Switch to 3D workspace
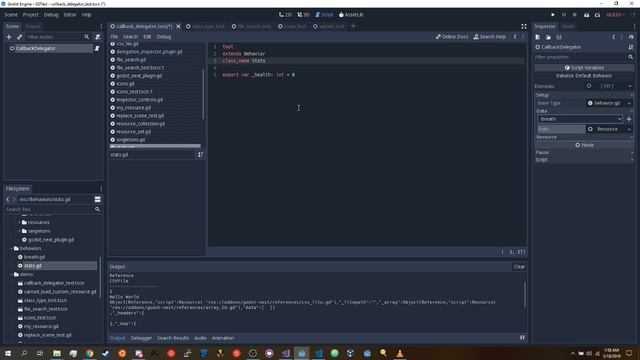 (303, 15)
